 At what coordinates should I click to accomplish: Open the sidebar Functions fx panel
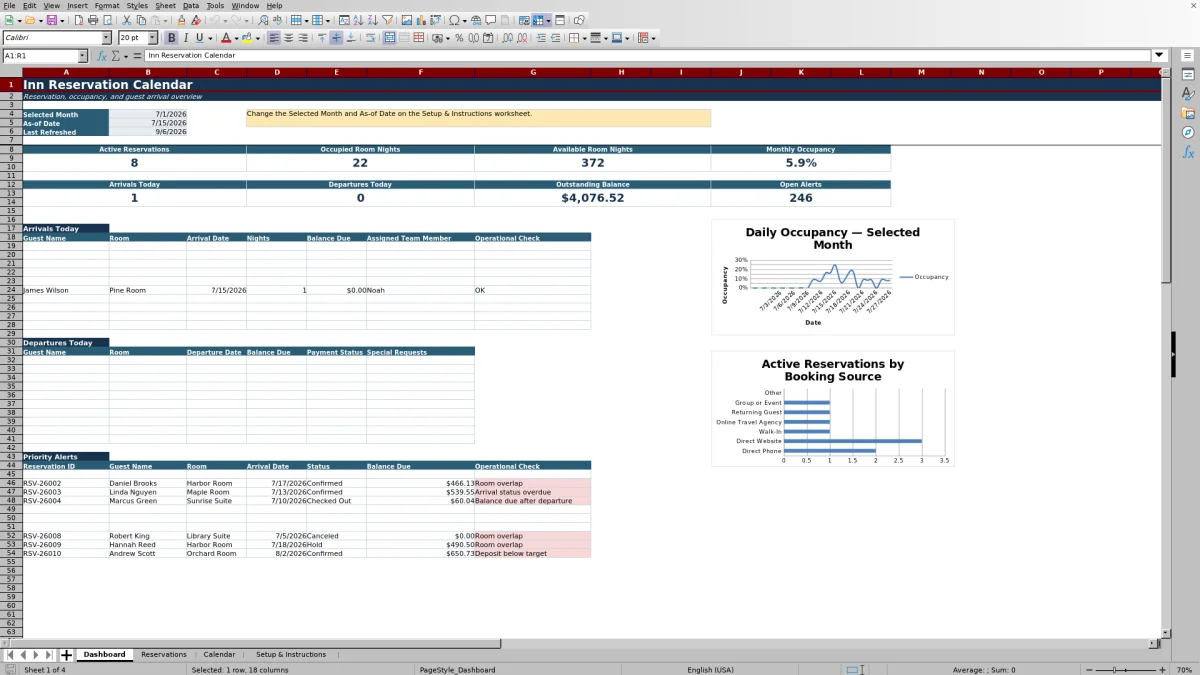click(x=1188, y=152)
